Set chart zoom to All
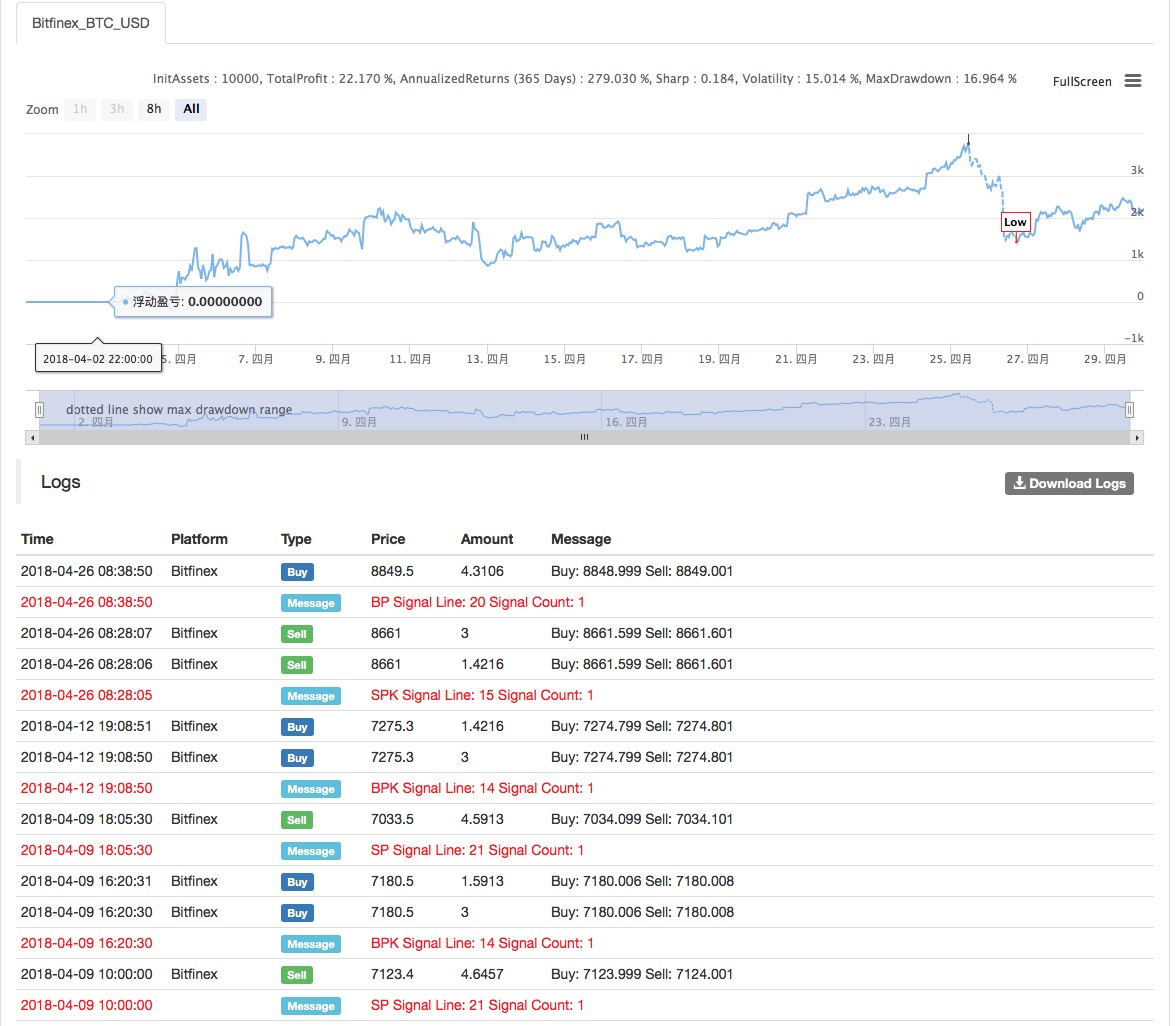1176x1026 pixels. (191, 109)
